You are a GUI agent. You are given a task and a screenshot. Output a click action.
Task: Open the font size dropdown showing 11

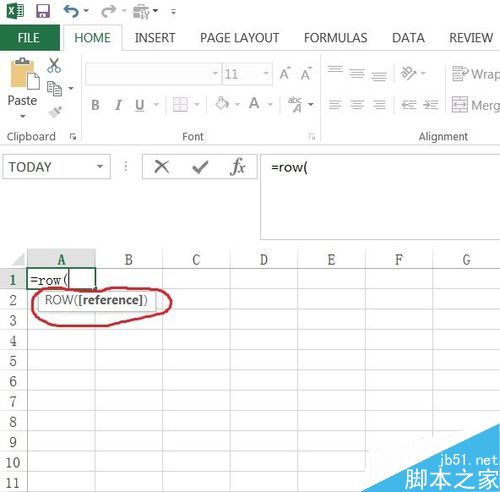(266, 73)
